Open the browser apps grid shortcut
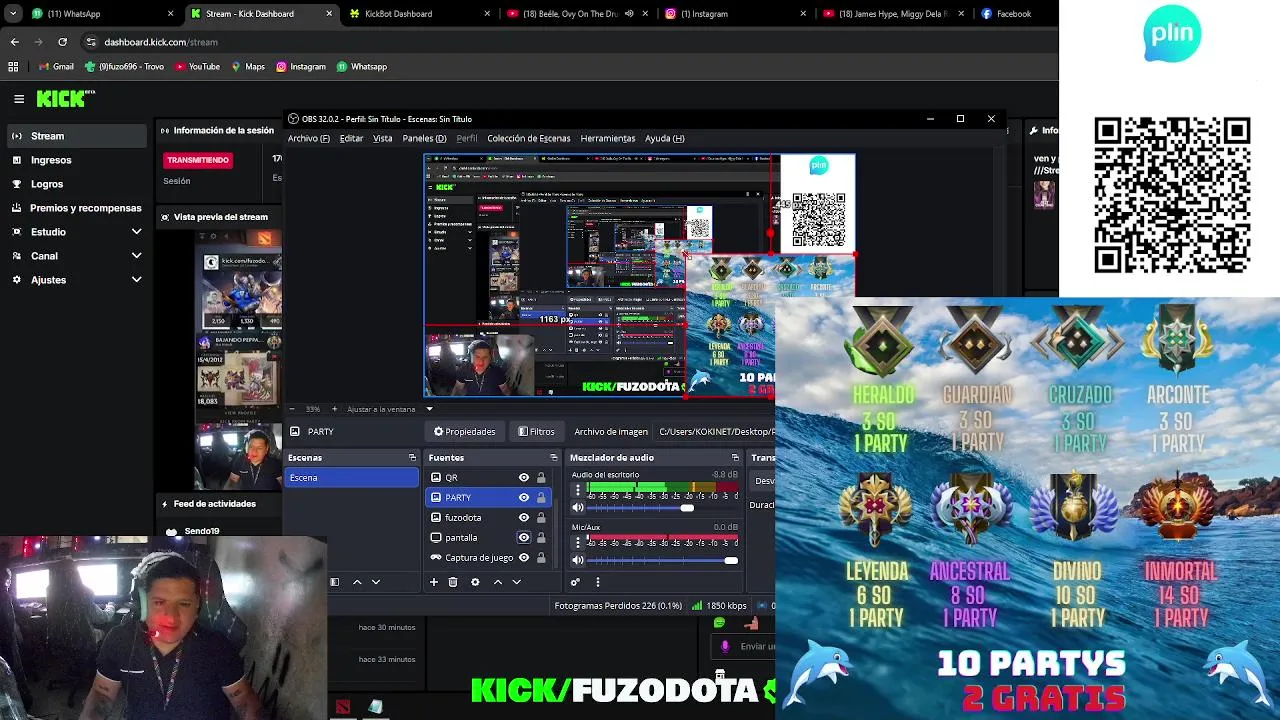The height and width of the screenshot is (720, 1280). [13, 67]
